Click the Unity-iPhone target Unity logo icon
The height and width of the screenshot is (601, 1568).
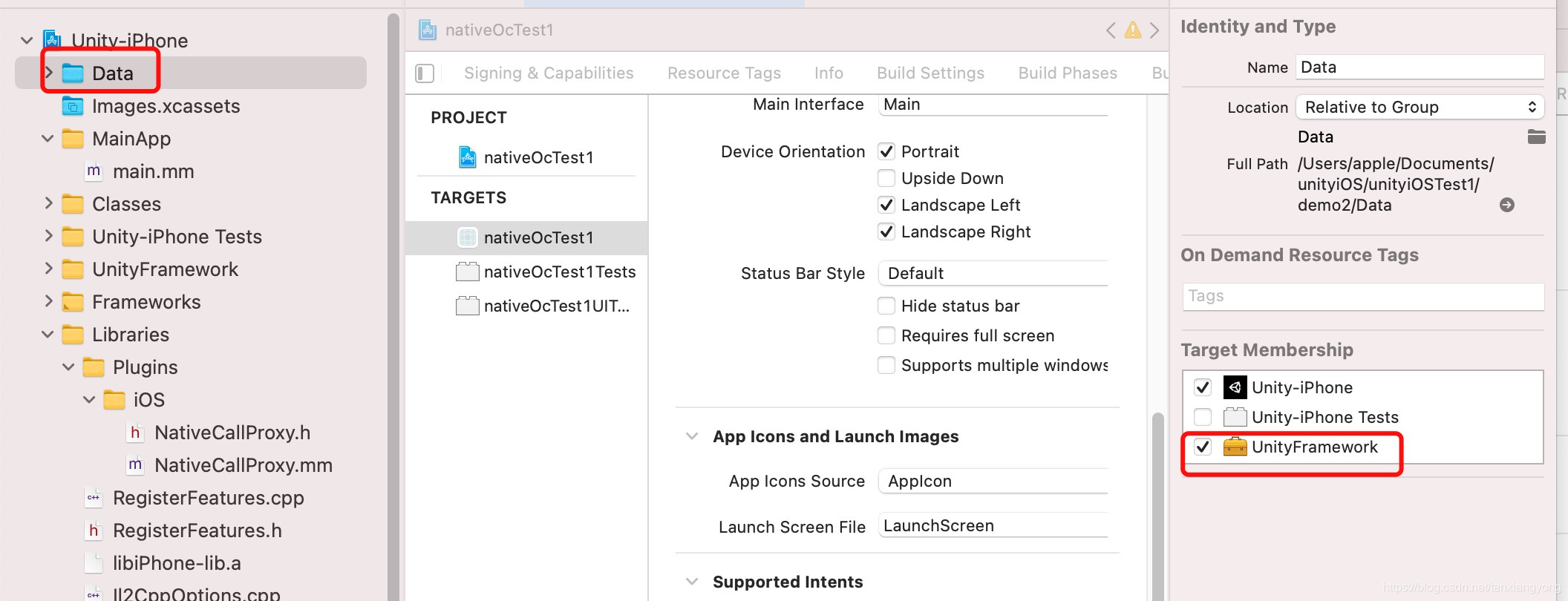[1235, 387]
